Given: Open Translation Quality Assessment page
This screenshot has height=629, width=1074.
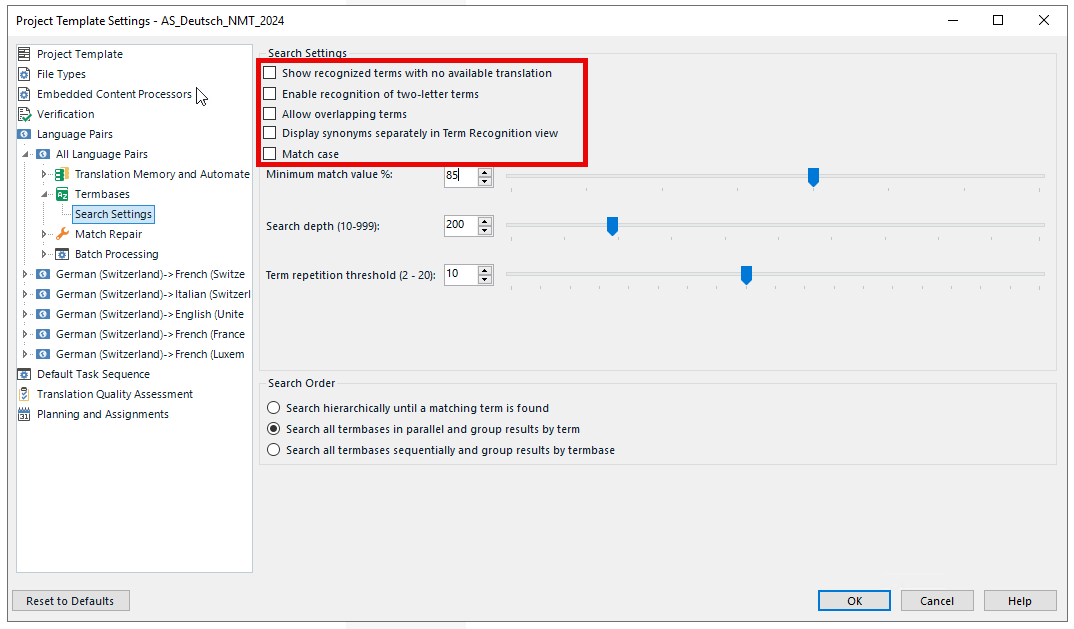Looking at the screenshot, I should pos(114,394).
